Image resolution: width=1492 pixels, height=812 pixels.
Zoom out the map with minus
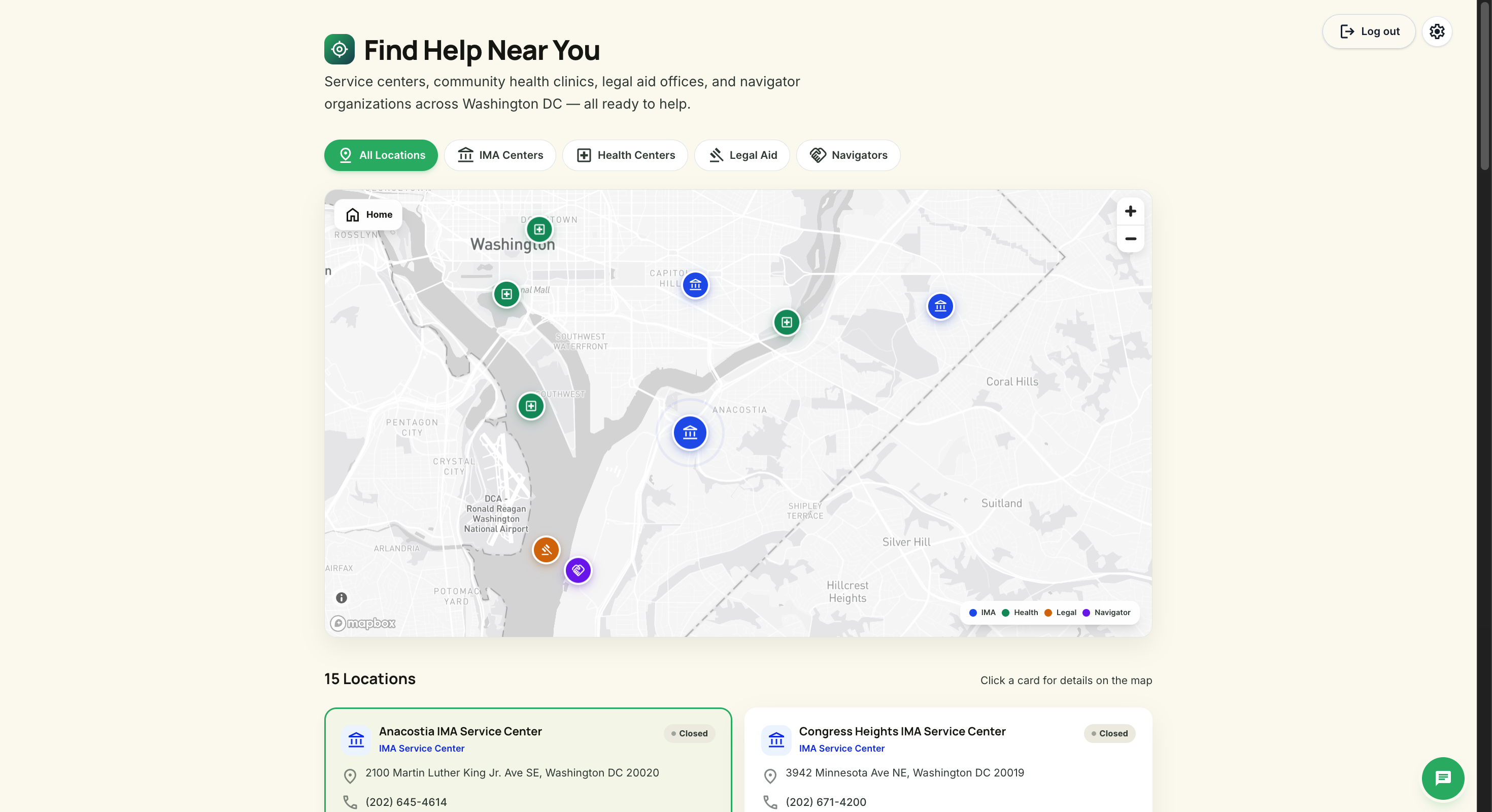[1130, 239]
